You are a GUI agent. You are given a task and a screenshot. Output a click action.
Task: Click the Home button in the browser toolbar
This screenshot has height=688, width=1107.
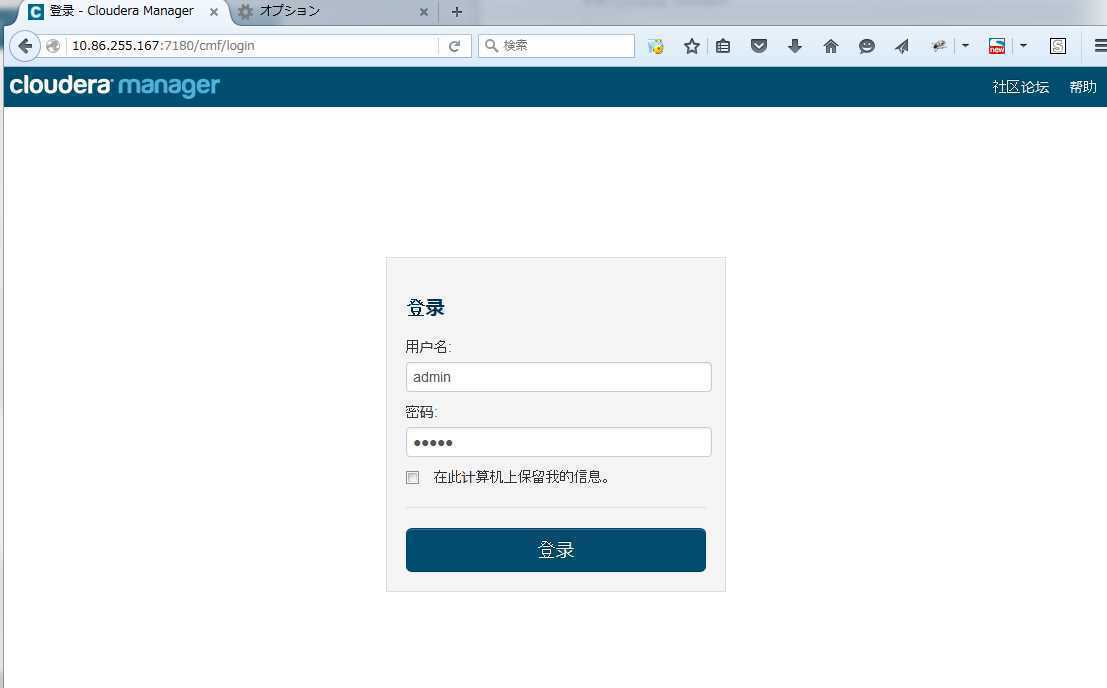click(831, 45)
